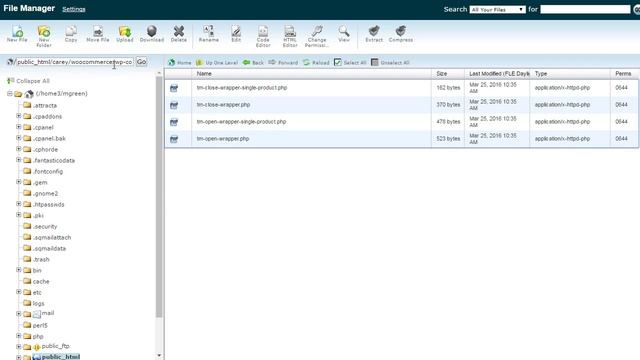Viewport: 640px width, 360px height.
Task: Click the Copy toolbar icon
Action: coord(71,34)
